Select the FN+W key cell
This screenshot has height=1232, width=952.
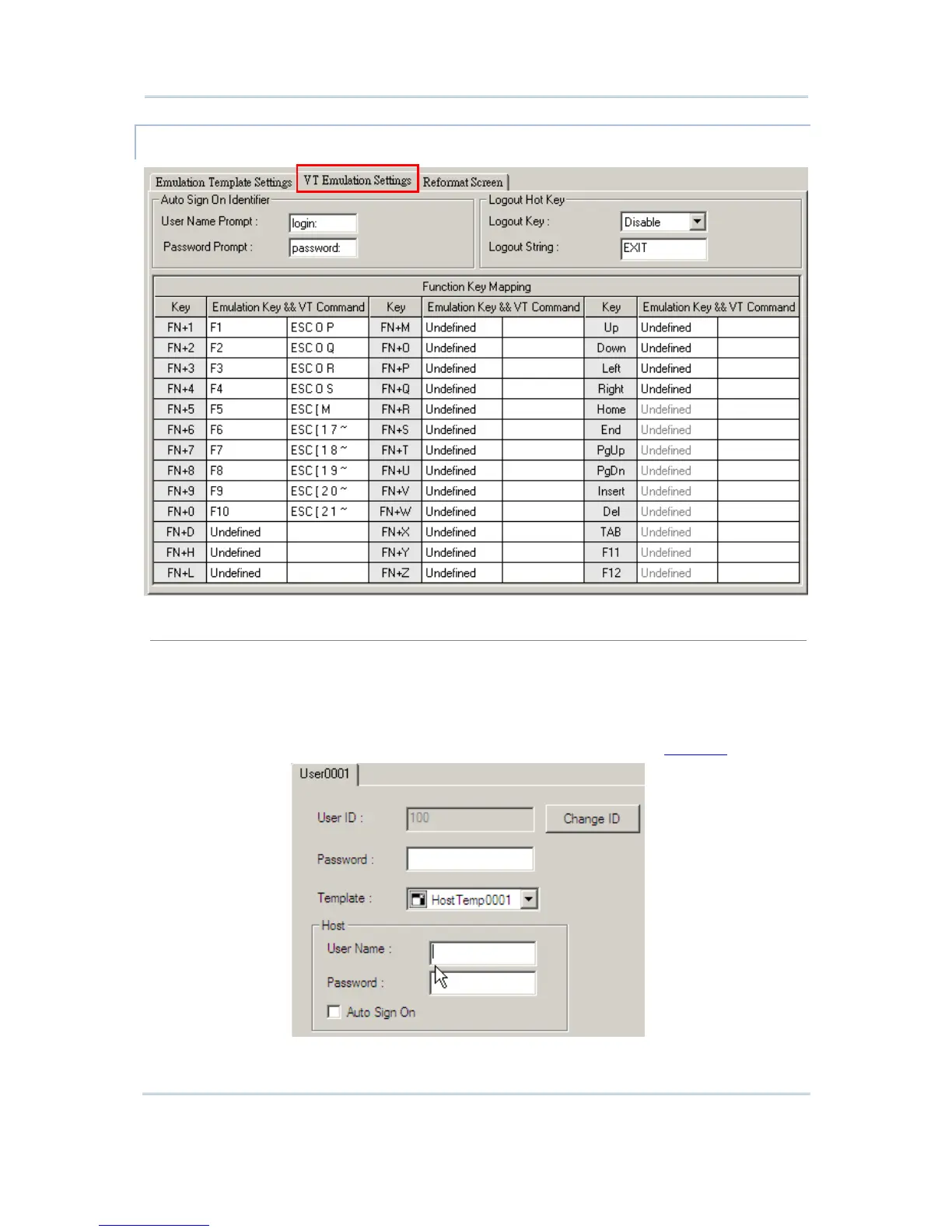(395, 512)
